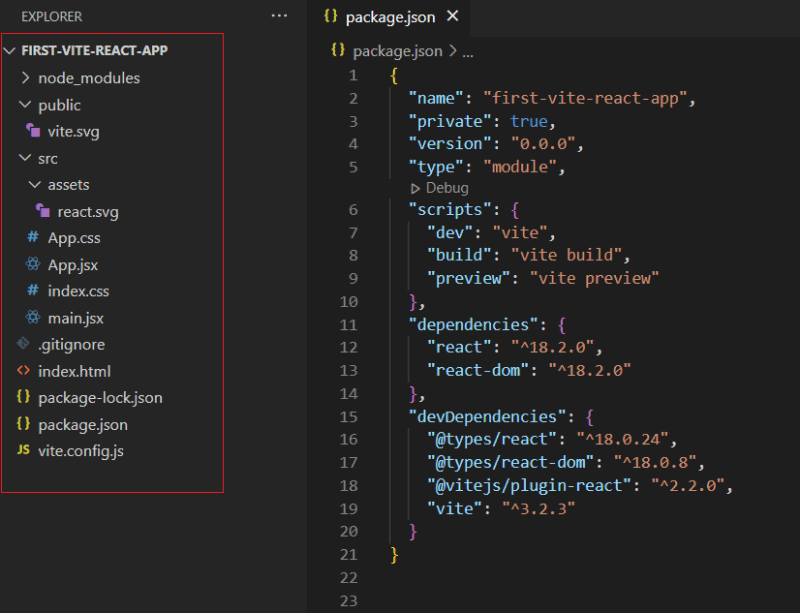Screen dimensions: 800x613
Task: Click the vite.svg file icon
Action: coord(33,131)
